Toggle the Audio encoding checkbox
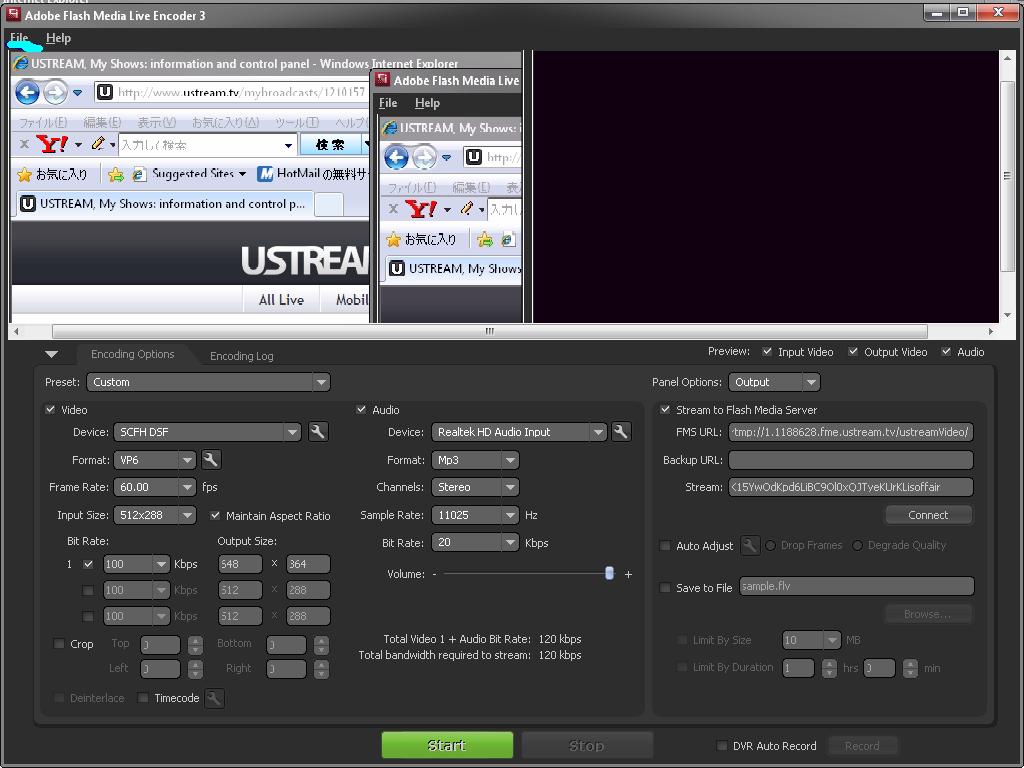 pos(361,409)
